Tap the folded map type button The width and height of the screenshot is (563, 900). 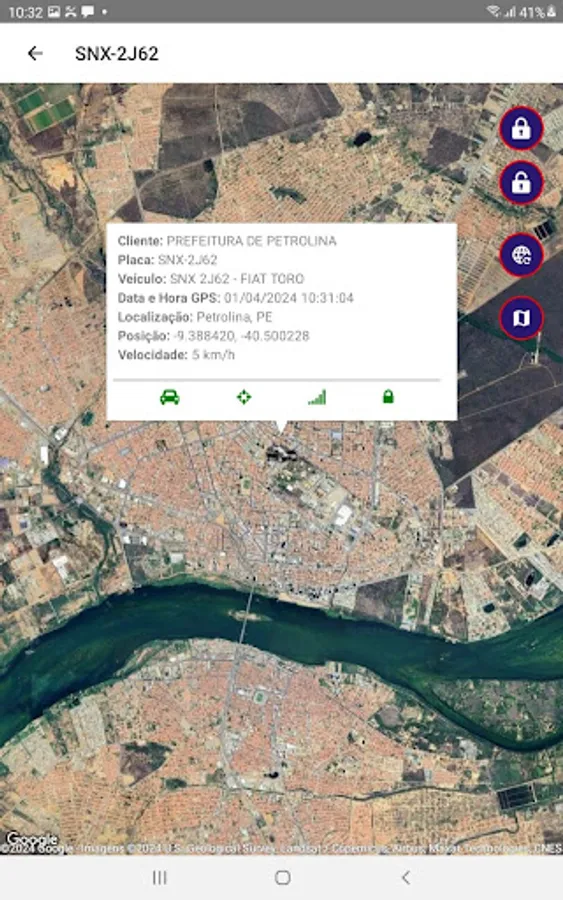tap(521, 317)
